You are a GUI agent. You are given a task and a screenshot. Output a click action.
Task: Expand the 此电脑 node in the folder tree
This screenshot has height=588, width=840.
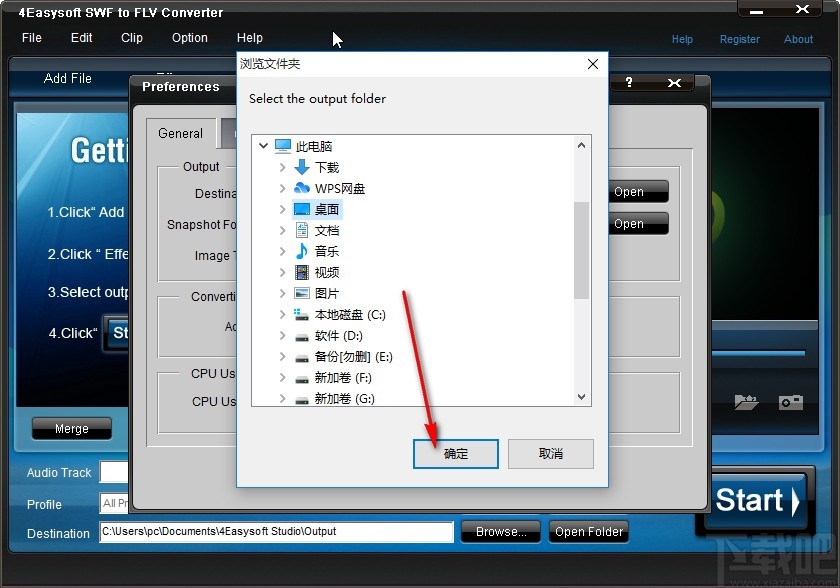click(x=264, y=145)
